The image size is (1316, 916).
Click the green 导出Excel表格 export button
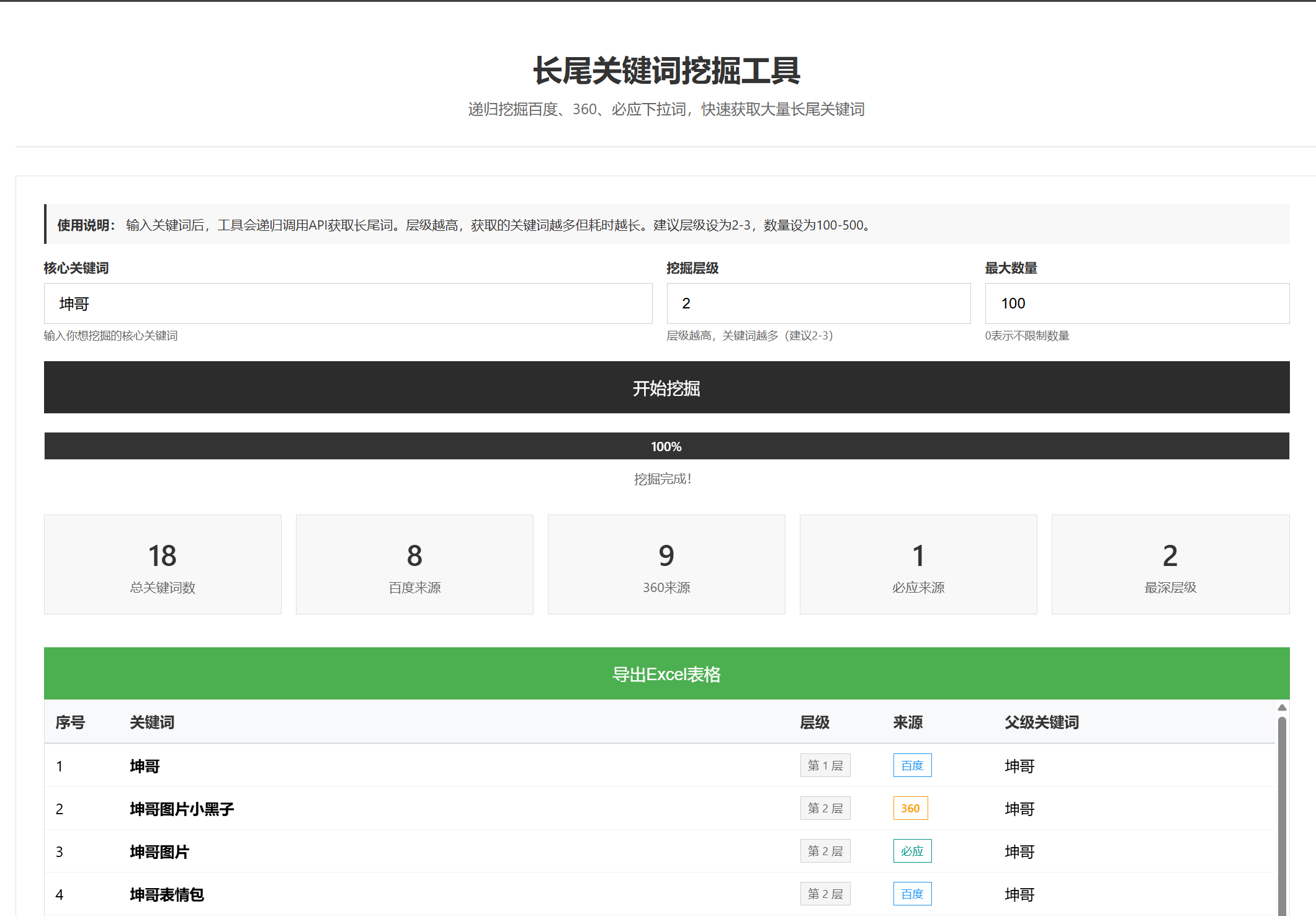[x=666, y=673]
